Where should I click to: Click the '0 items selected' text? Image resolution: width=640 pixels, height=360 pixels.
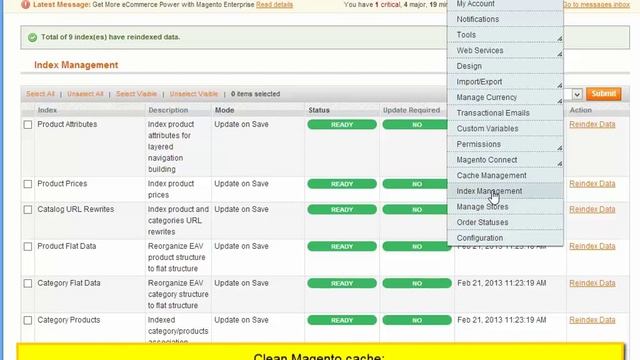[x=256, y=94]
